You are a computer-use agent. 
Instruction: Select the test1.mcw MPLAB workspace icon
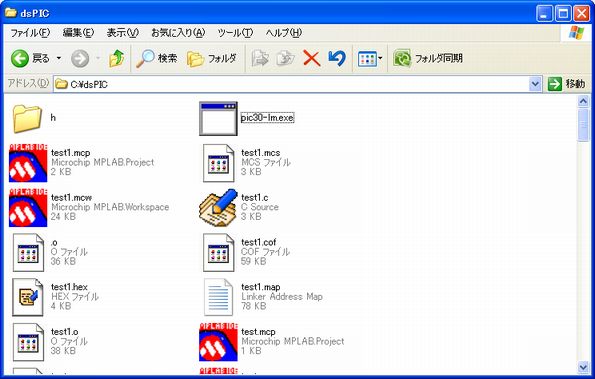pyautogui.click(x=28, y=208)
